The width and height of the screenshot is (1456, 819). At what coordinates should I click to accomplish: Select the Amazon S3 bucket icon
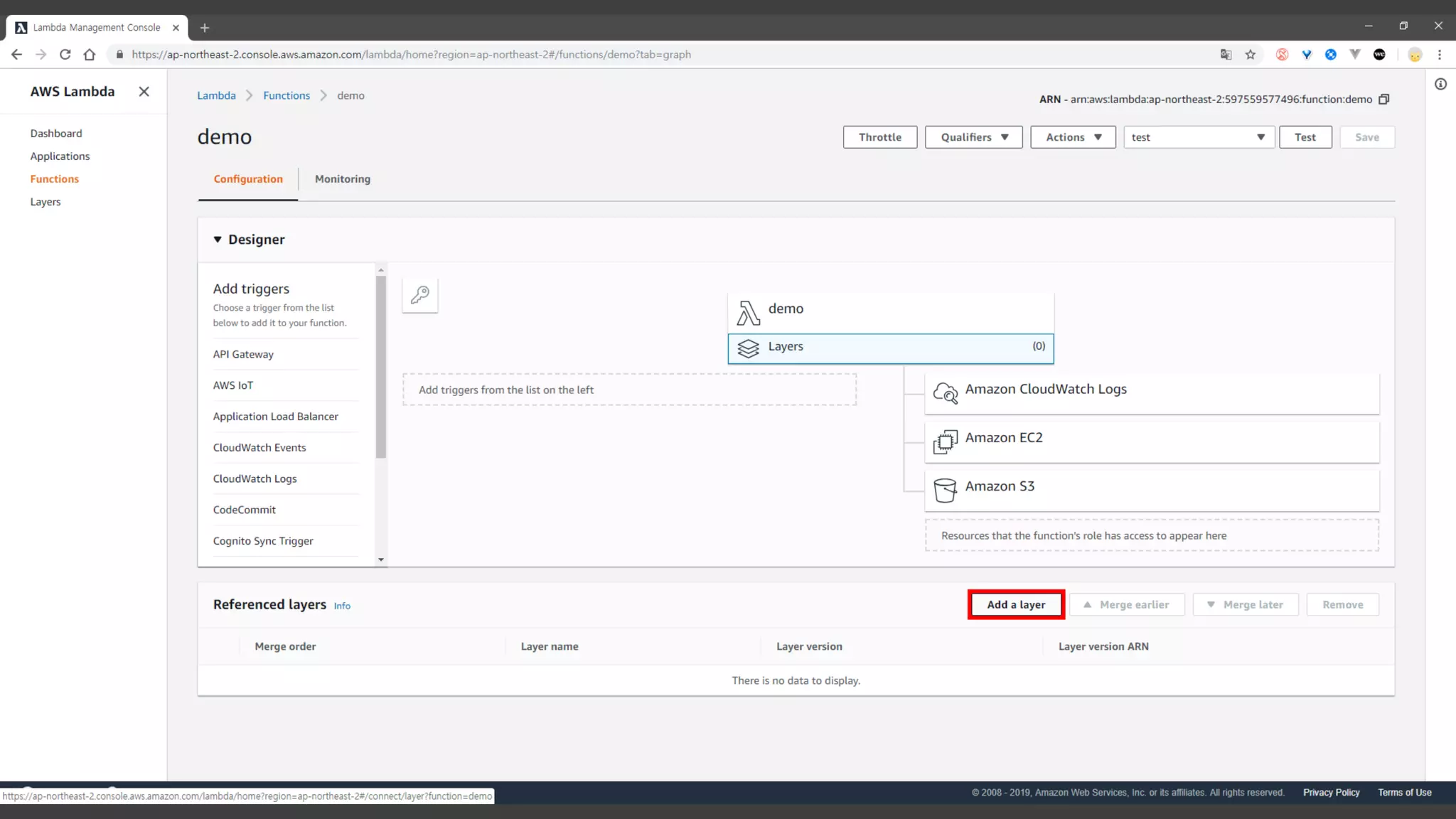click(945, 490)
